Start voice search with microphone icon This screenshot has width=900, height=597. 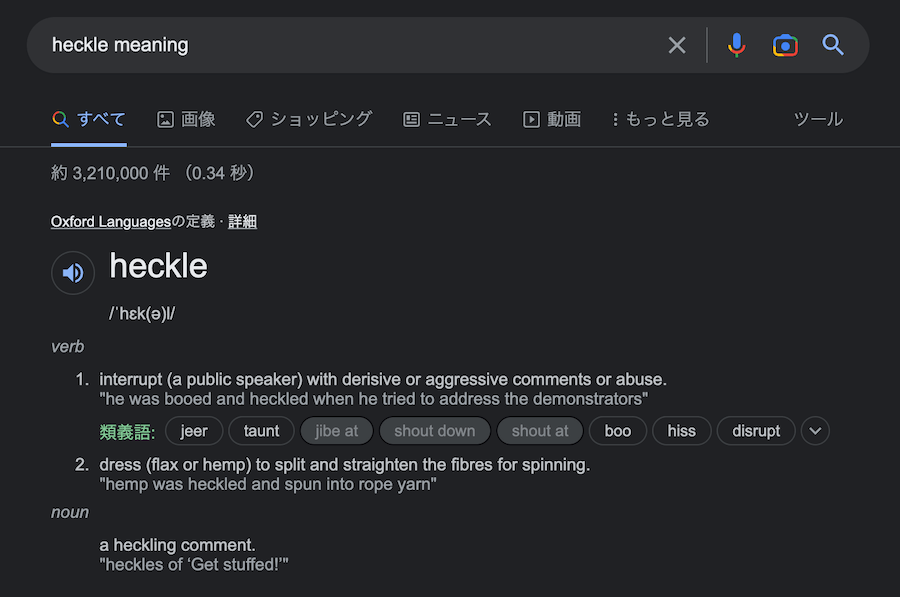[736, 45]
